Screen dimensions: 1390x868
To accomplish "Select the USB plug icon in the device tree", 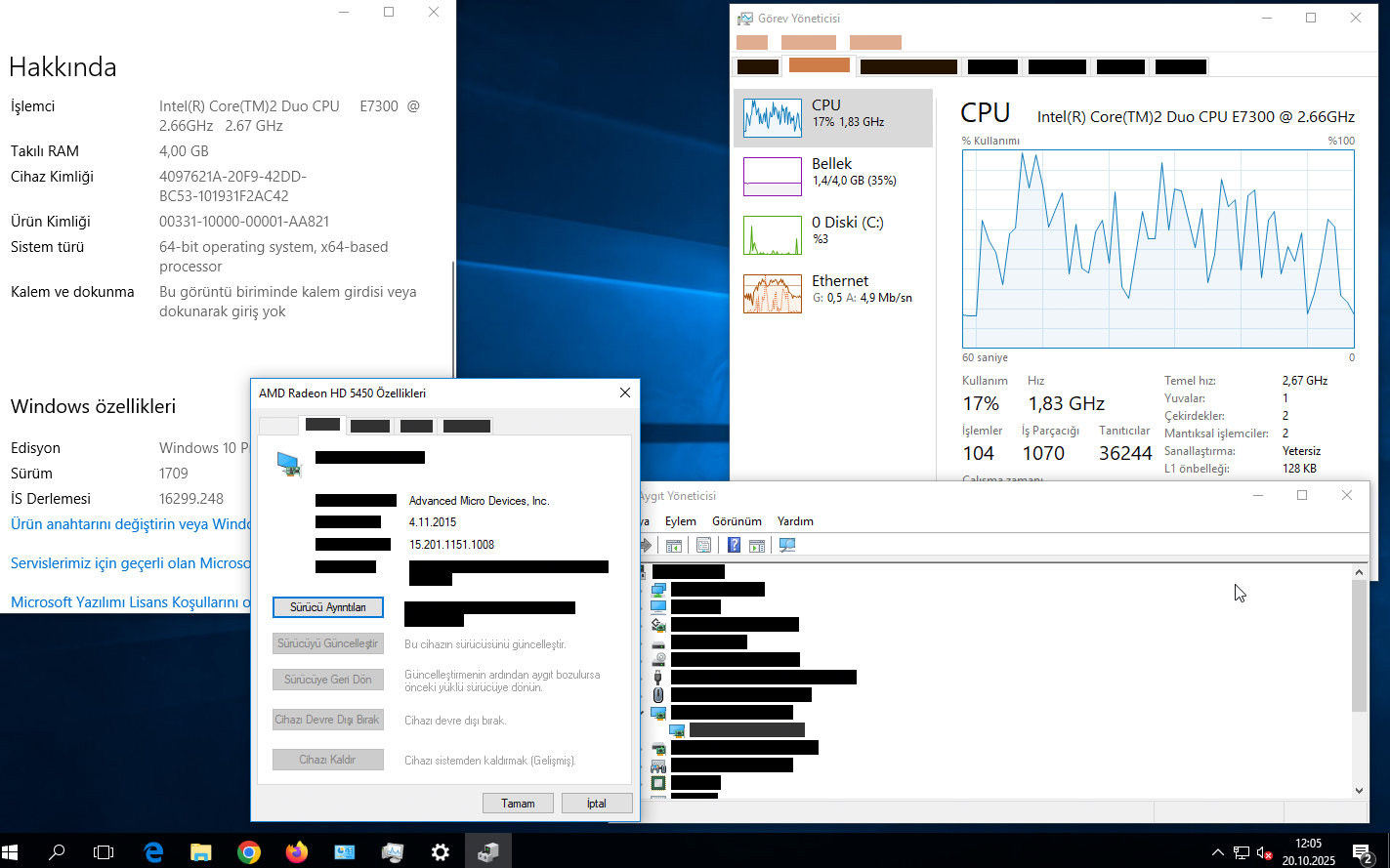I will 658,677.
